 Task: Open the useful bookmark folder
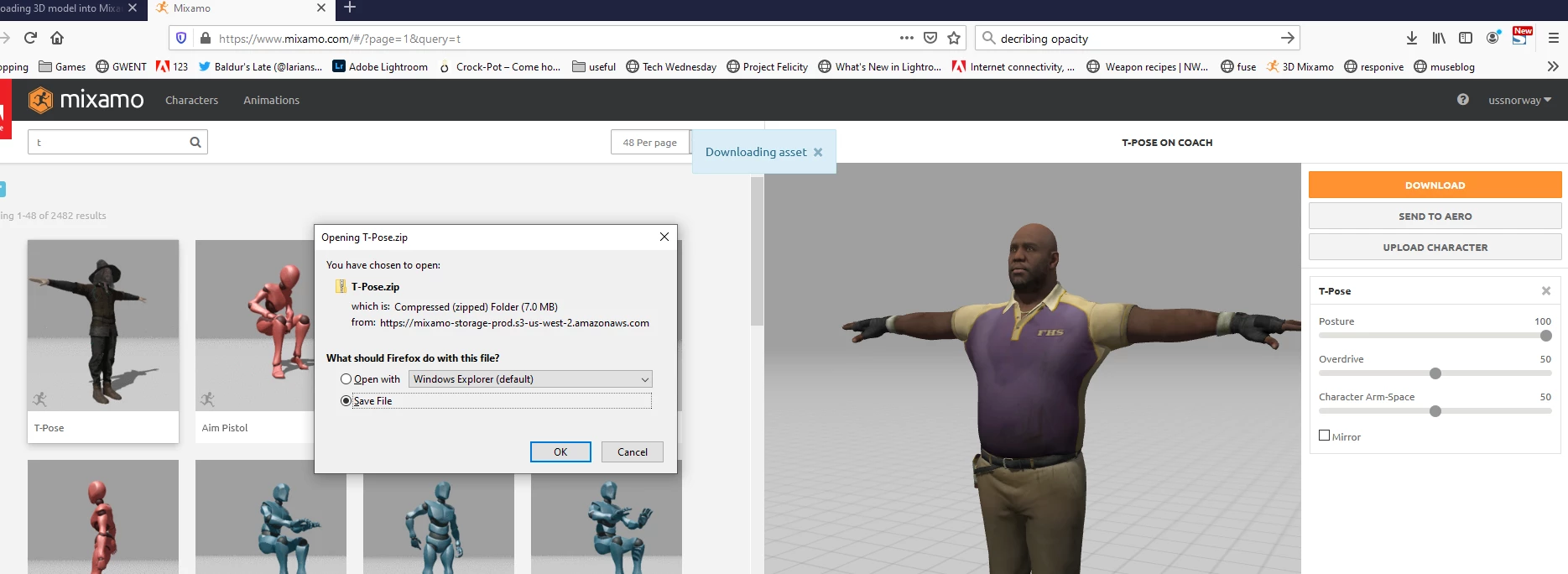pos(594,66)
